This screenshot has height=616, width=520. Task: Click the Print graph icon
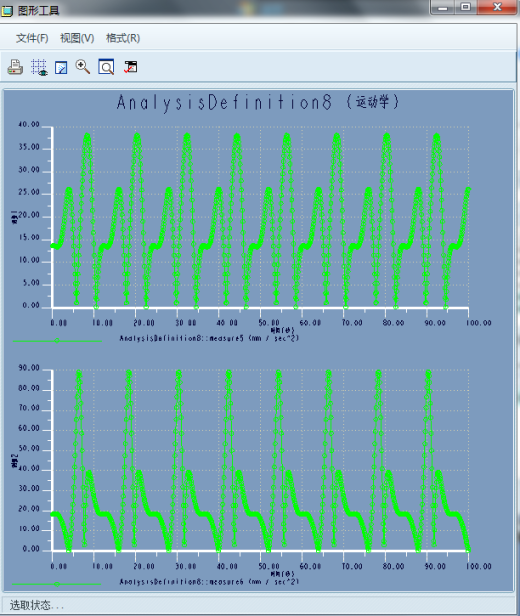[x=15, y=67]
